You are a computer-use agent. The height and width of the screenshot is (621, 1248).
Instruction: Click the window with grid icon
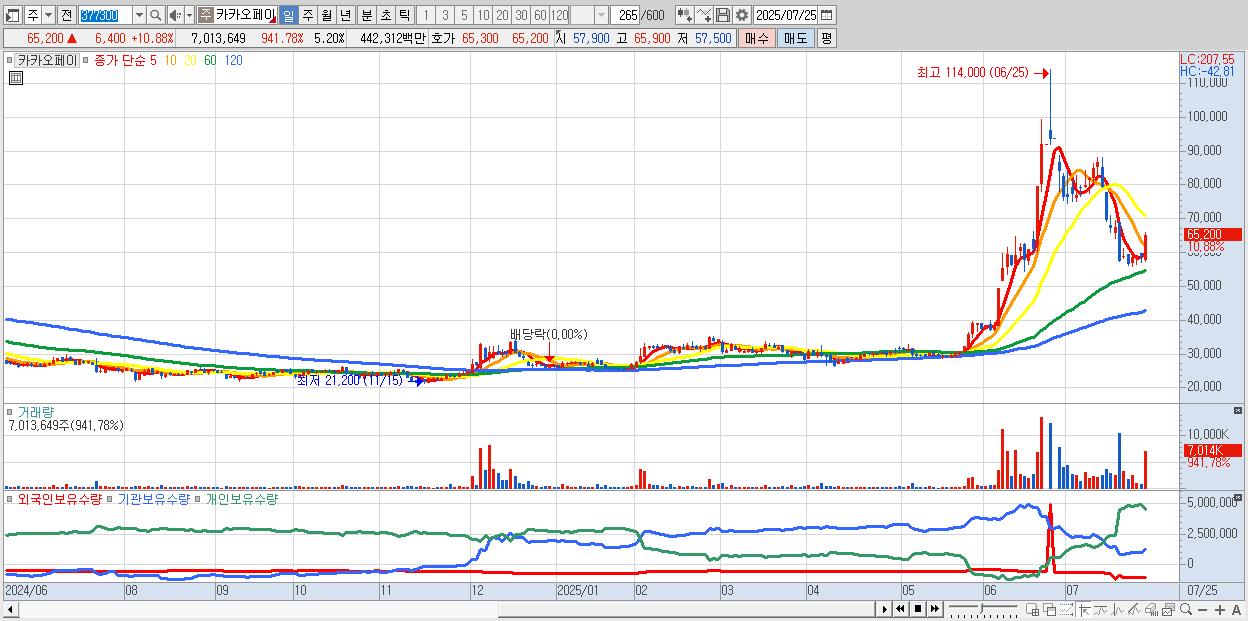point(1033,609)
